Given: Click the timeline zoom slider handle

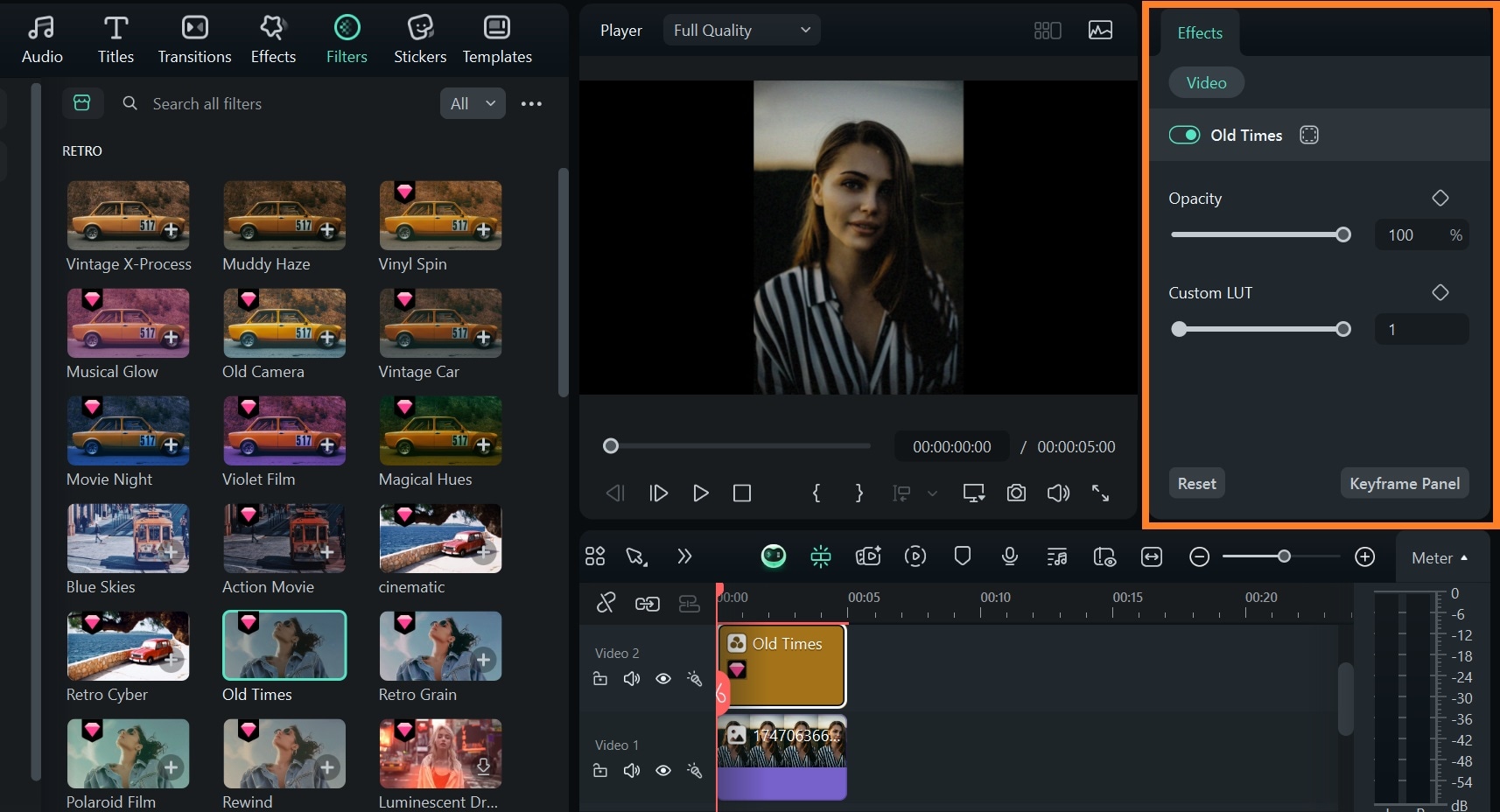Looking at the screenshot, I should 1284,556.
